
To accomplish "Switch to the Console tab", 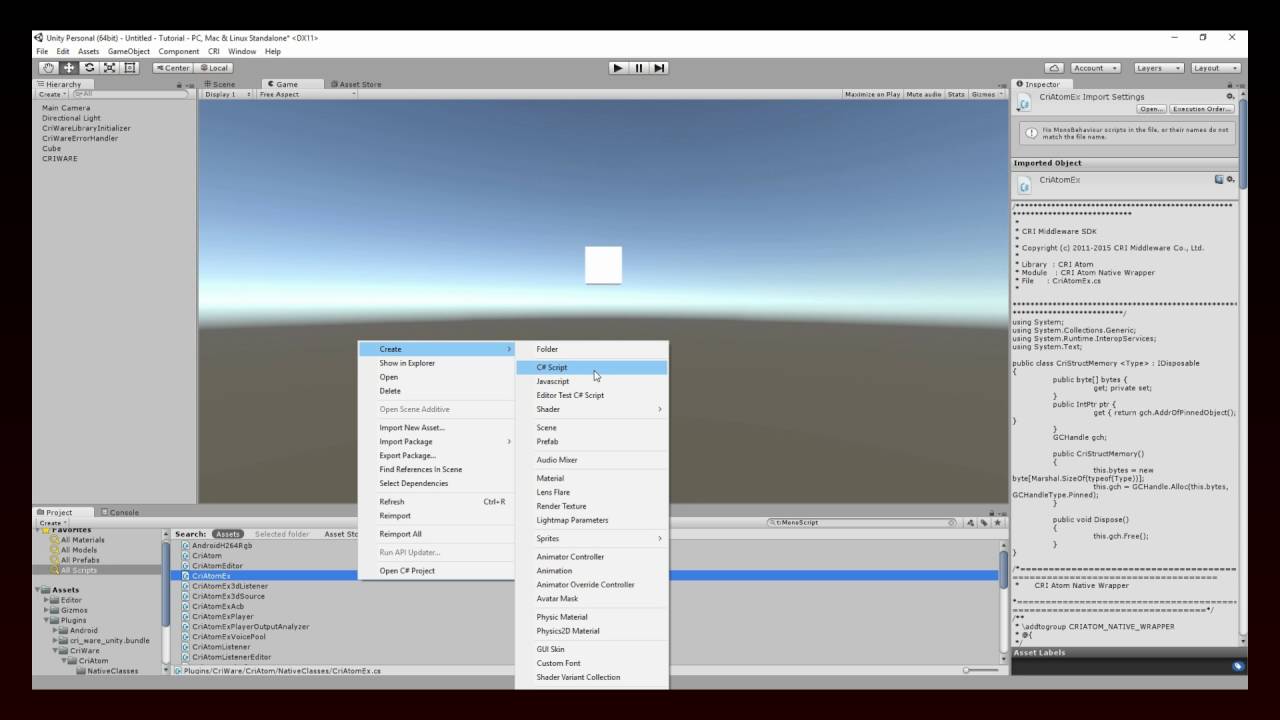I will pos(120,512).
